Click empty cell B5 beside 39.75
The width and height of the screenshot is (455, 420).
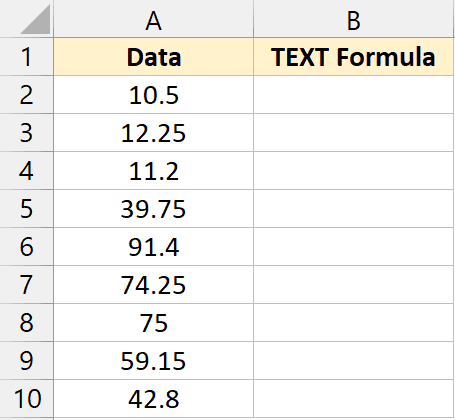coord(354,209)
